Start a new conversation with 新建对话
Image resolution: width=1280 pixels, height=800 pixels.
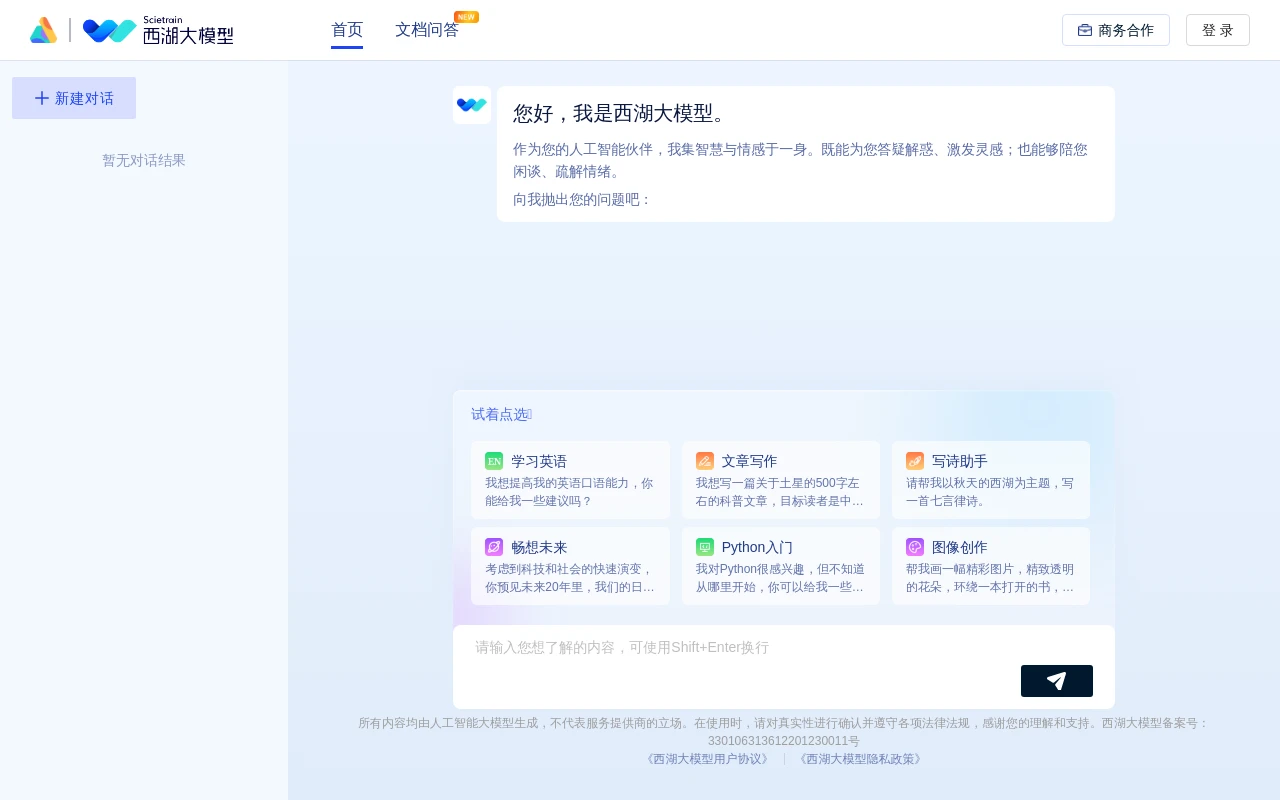tap(74, 98)
